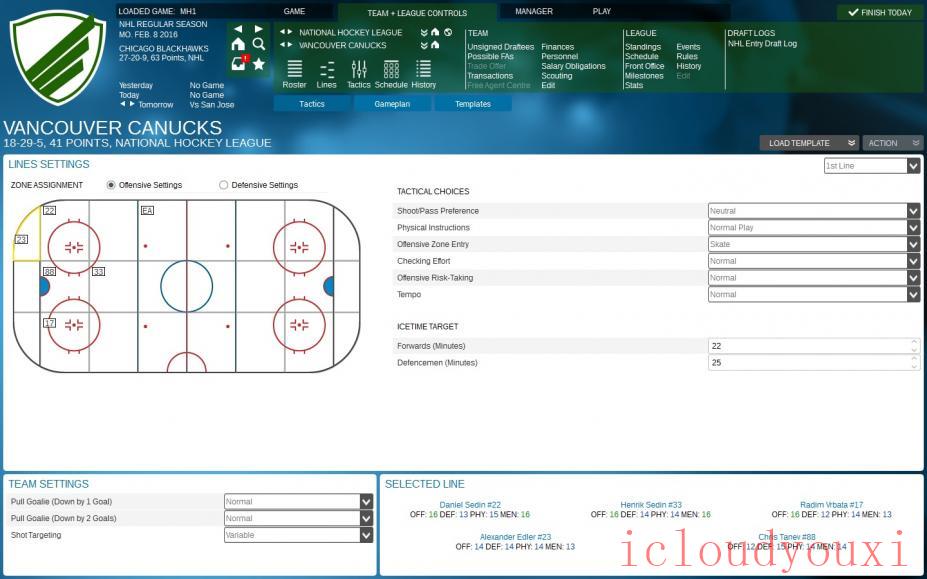Open the Offensive Zone Entry dropdown
927x579 pixels.
[x=814, y=244]
